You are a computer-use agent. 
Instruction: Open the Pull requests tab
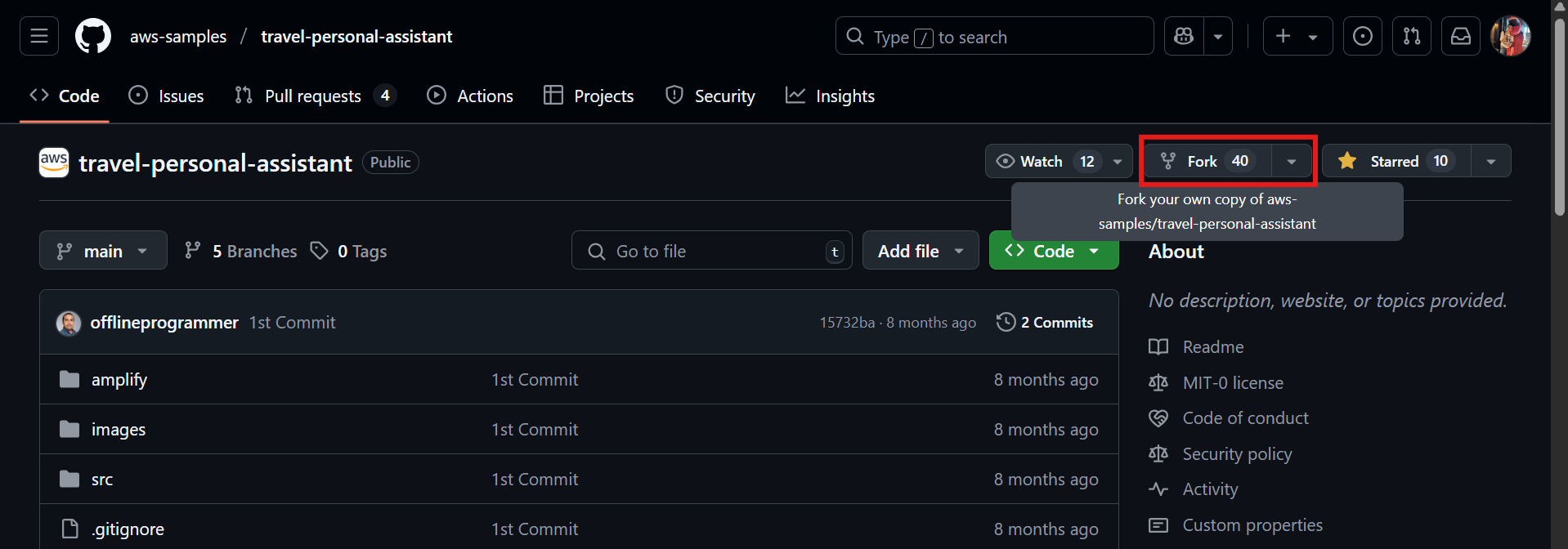(x=316, y=96)
